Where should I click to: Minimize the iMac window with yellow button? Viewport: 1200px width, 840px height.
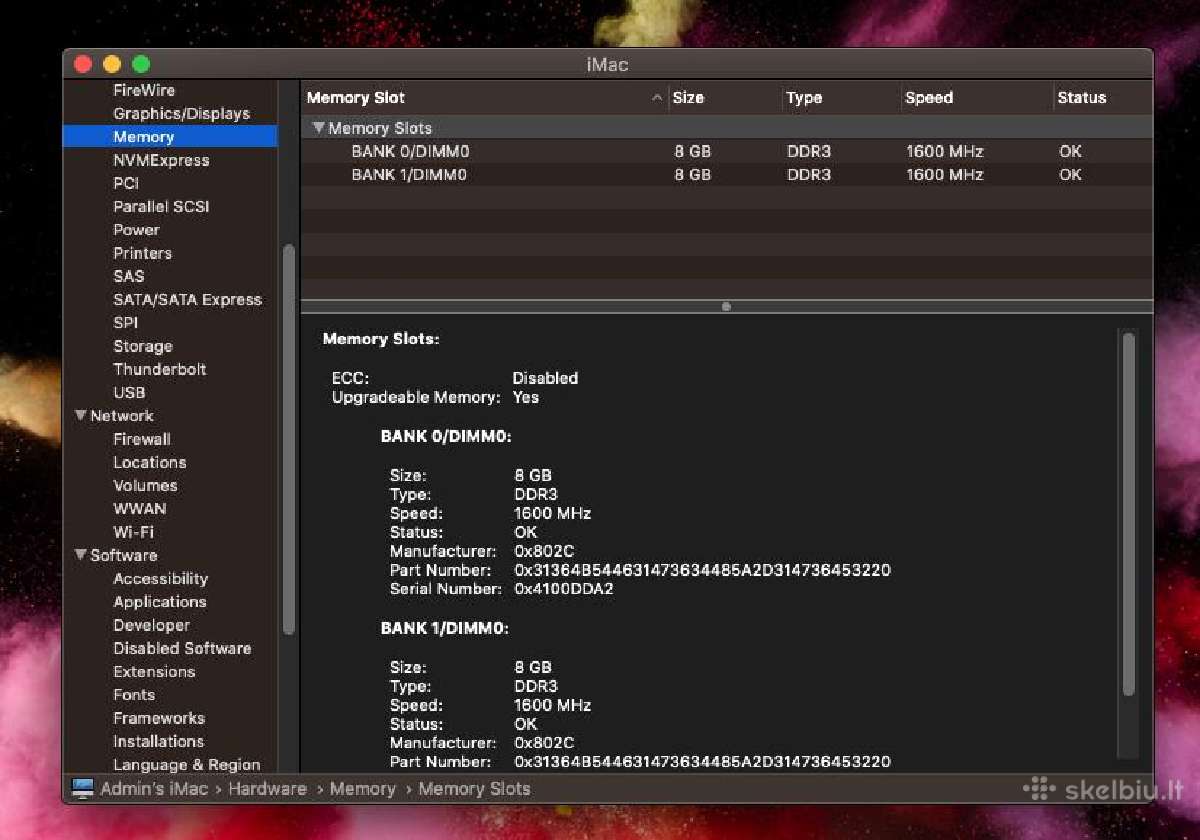[x=112, y=64]
